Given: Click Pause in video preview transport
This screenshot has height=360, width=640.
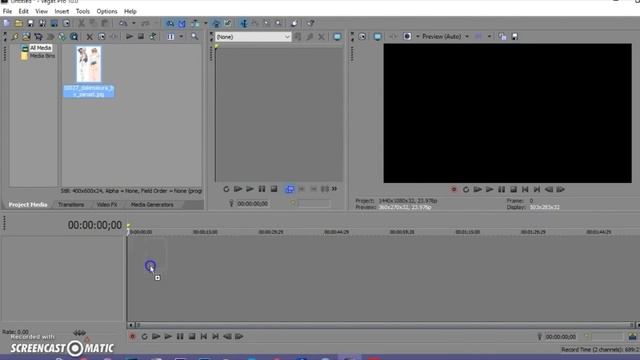Looking at the screenshot, I should pyautogui.click(x=501, y=189).
